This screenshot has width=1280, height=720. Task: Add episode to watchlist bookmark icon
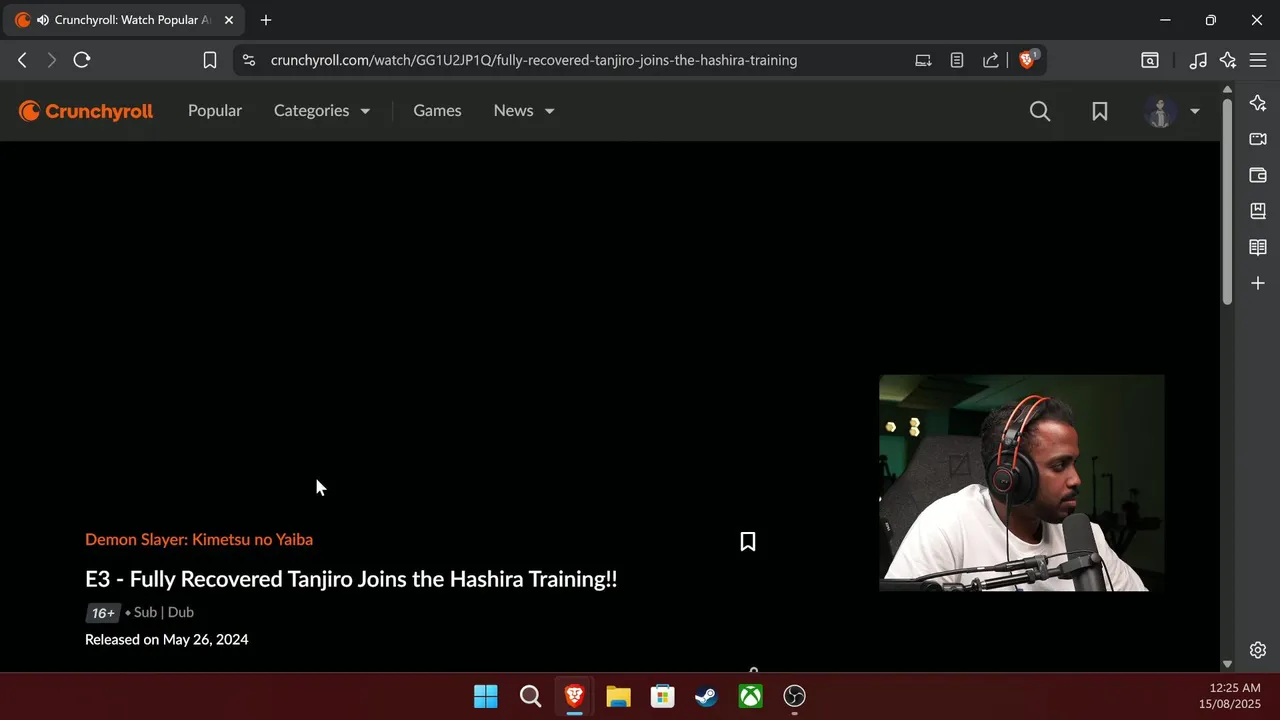[748, 541]
